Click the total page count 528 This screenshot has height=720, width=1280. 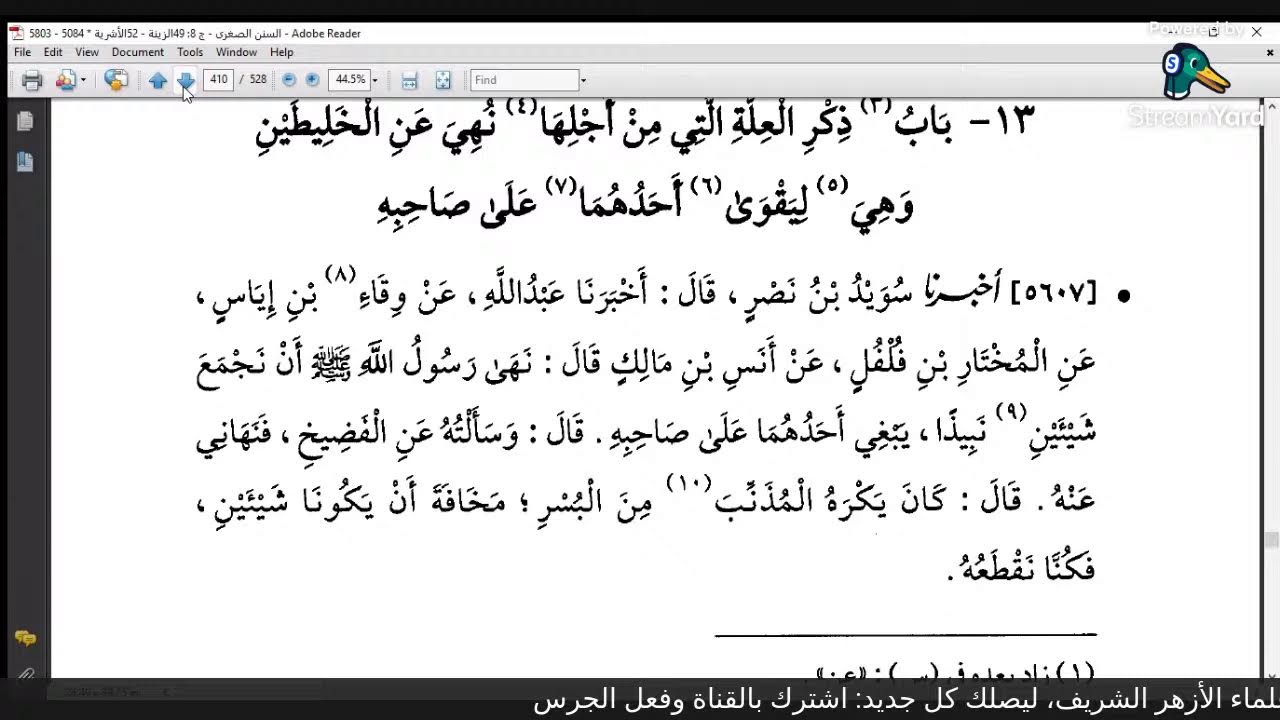(258, 79)
